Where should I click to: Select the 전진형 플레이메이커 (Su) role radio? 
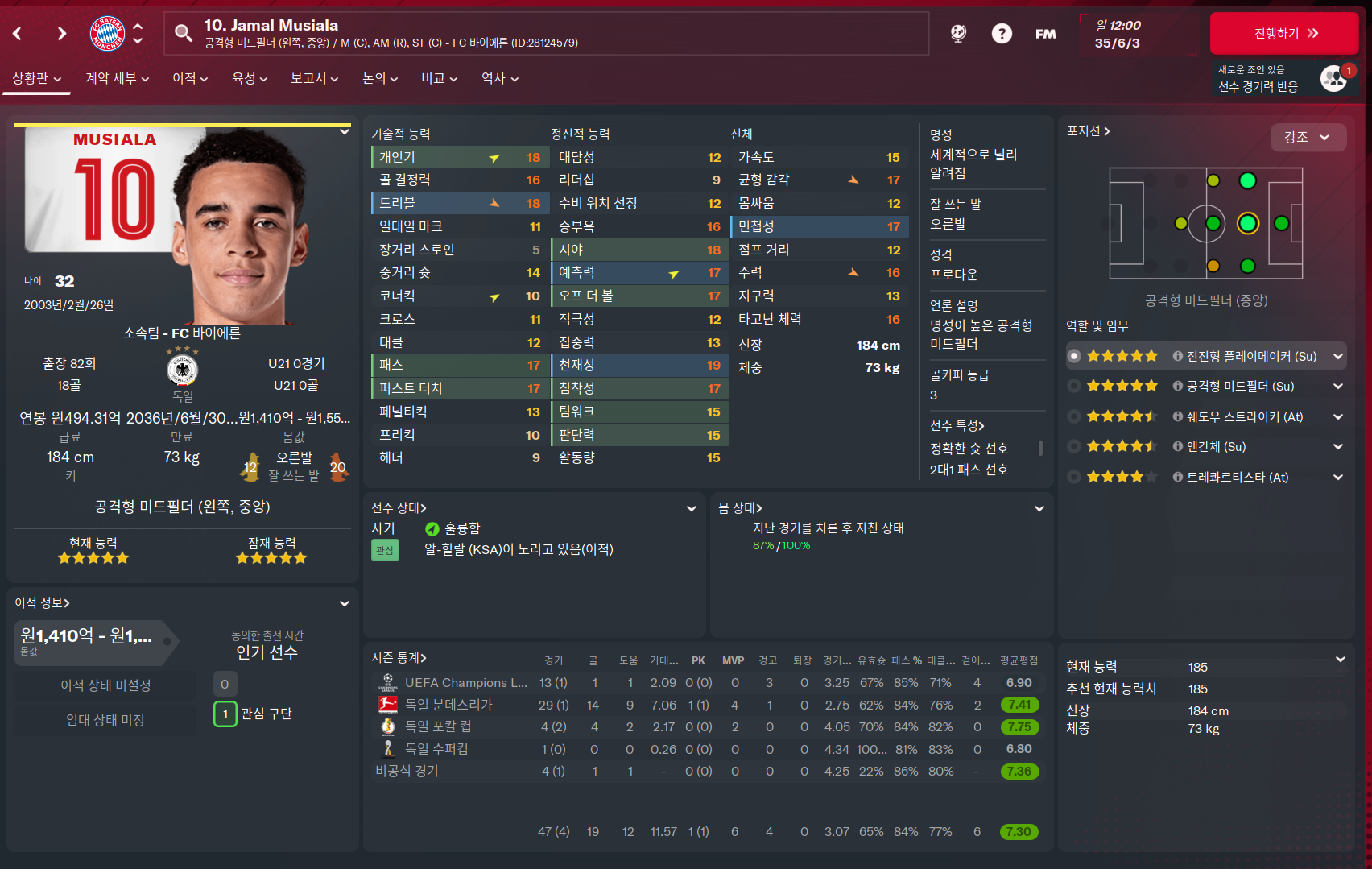[1074, 356]
